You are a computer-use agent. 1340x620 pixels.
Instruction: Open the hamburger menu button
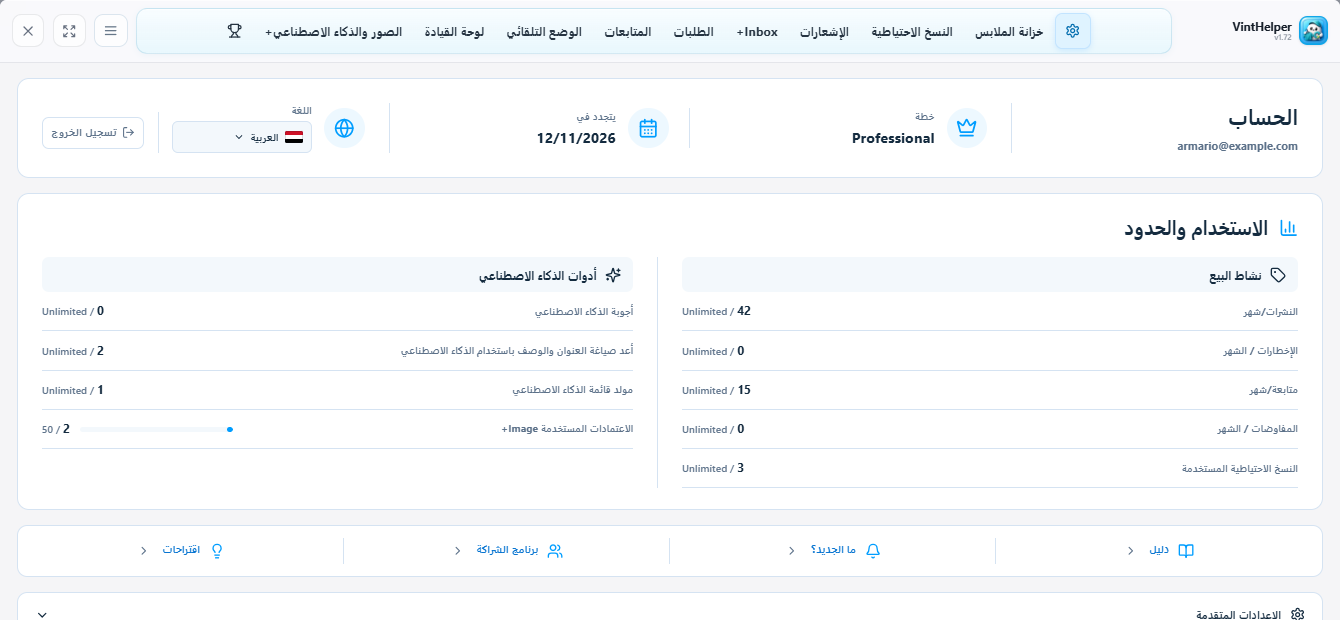(110, 31)
